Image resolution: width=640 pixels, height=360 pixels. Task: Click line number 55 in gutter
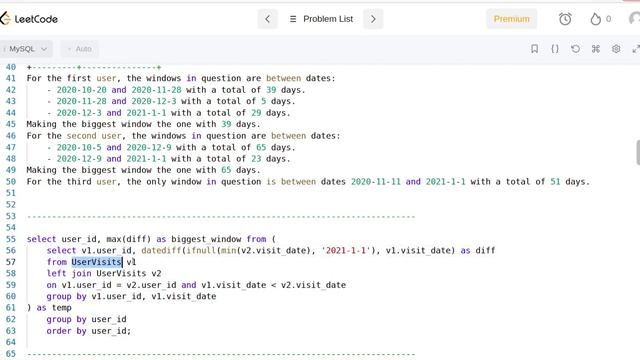(x=11, y=239)
